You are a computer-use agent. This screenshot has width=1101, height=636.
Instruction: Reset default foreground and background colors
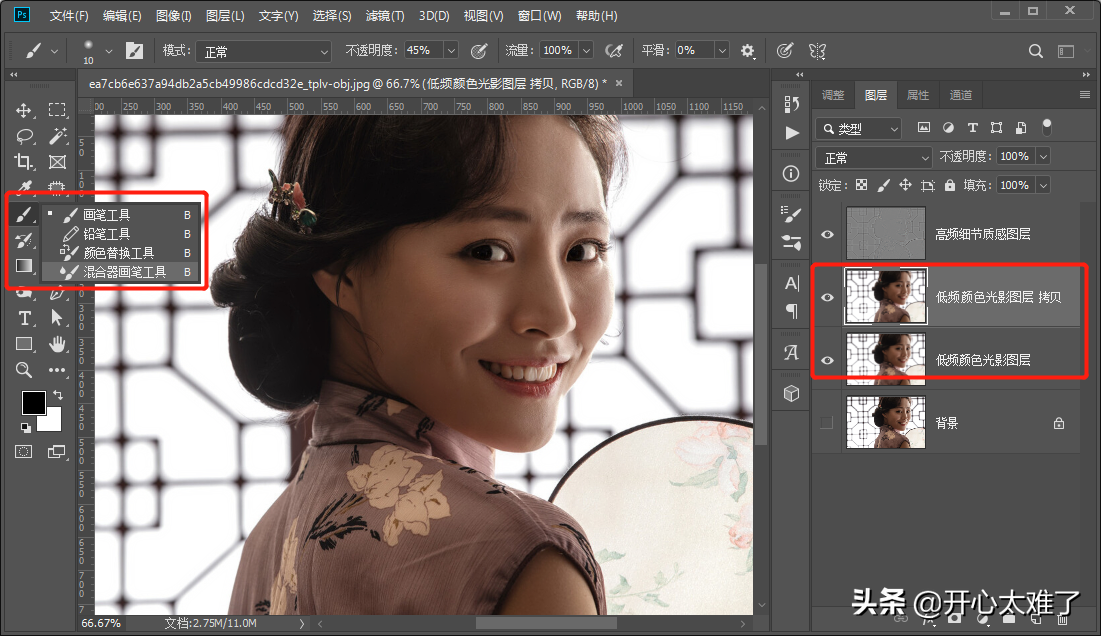pyautogui.click(x=25, y=428)
